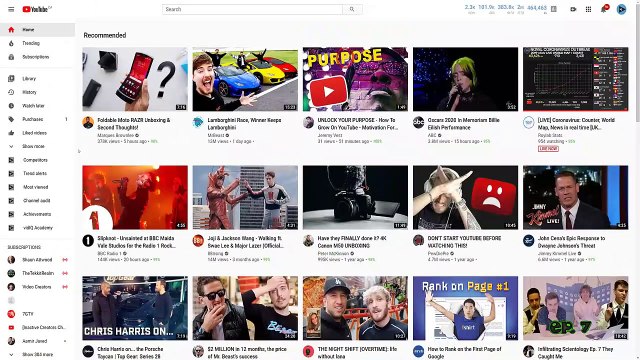Open THE NIGHT SHIFT video thumbnail
Viewport: 640px width, 360px height.
point(355,308)
